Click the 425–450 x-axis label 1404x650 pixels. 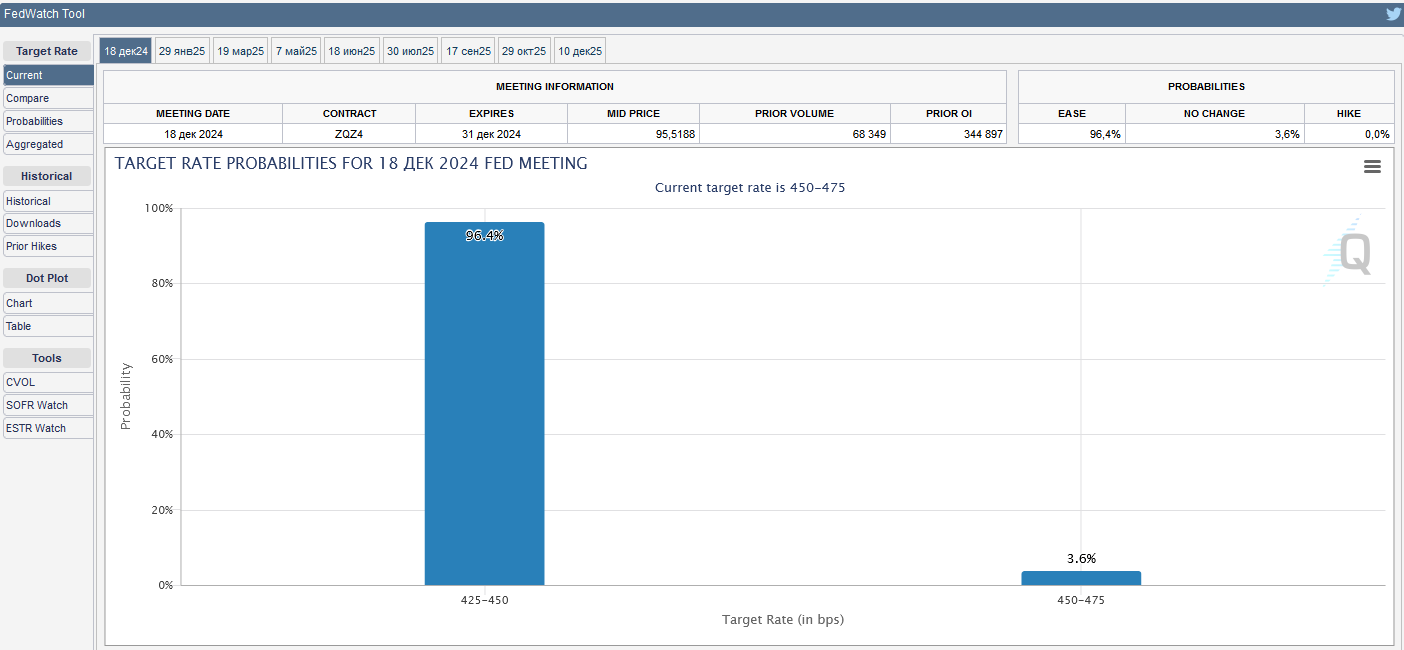[484, 600]
